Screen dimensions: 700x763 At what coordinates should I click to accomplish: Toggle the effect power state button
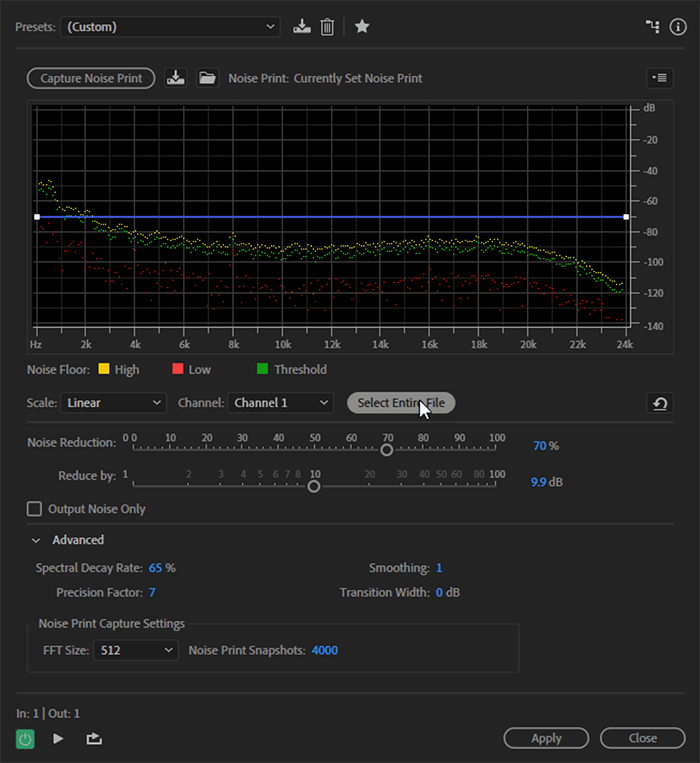point(25,739)
